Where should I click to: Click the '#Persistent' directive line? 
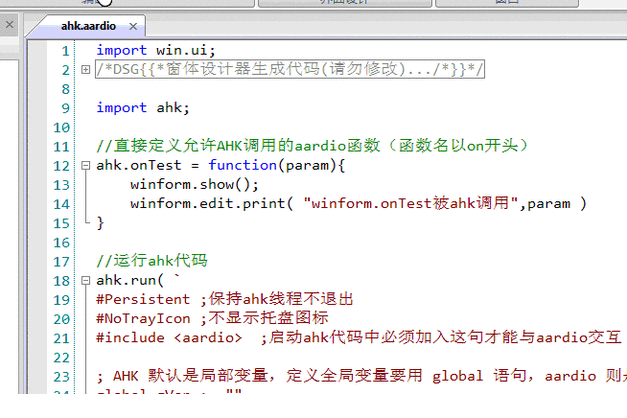click(225, 299)
